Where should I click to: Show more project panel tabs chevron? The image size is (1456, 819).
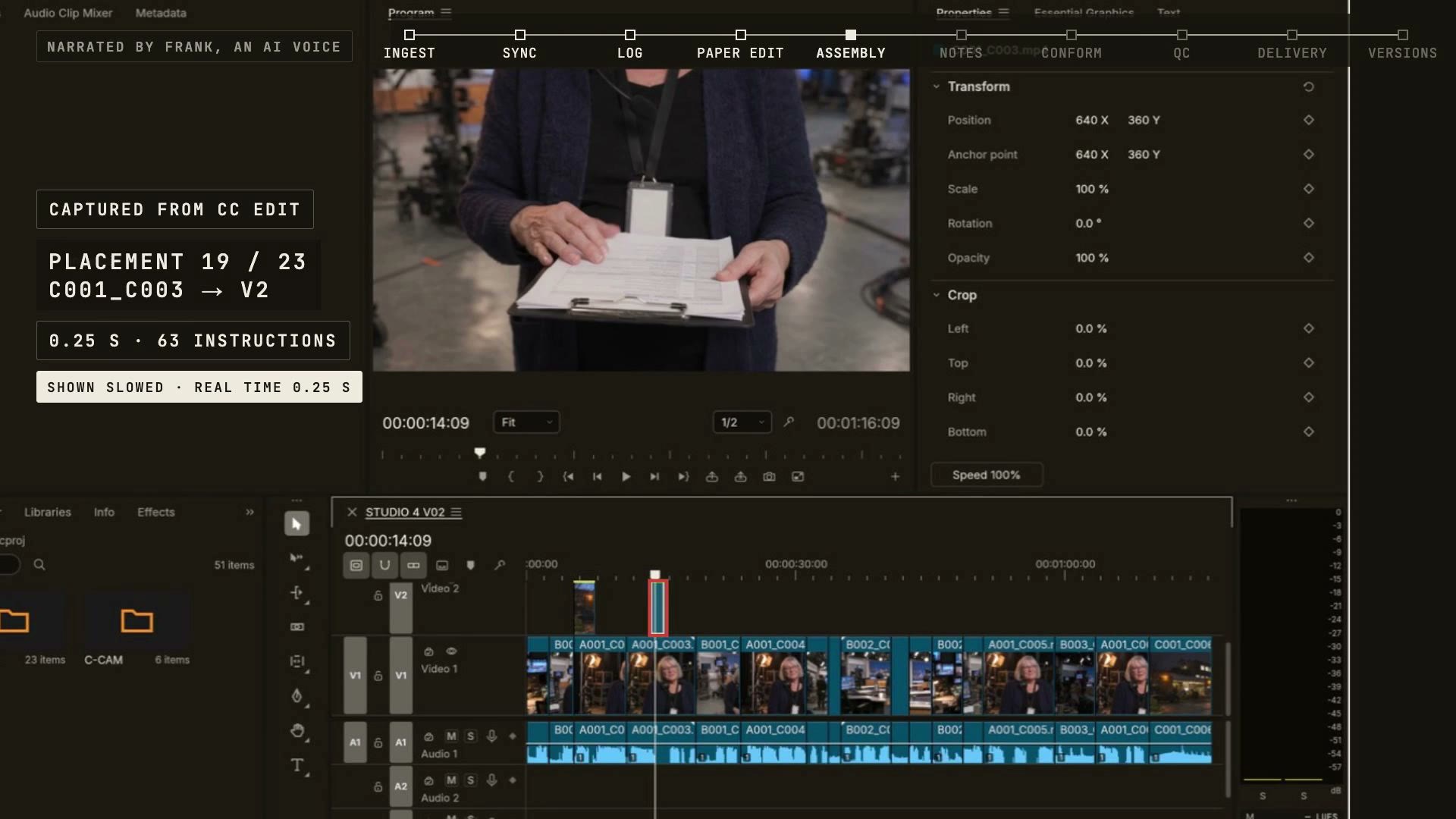coord(249,513)
